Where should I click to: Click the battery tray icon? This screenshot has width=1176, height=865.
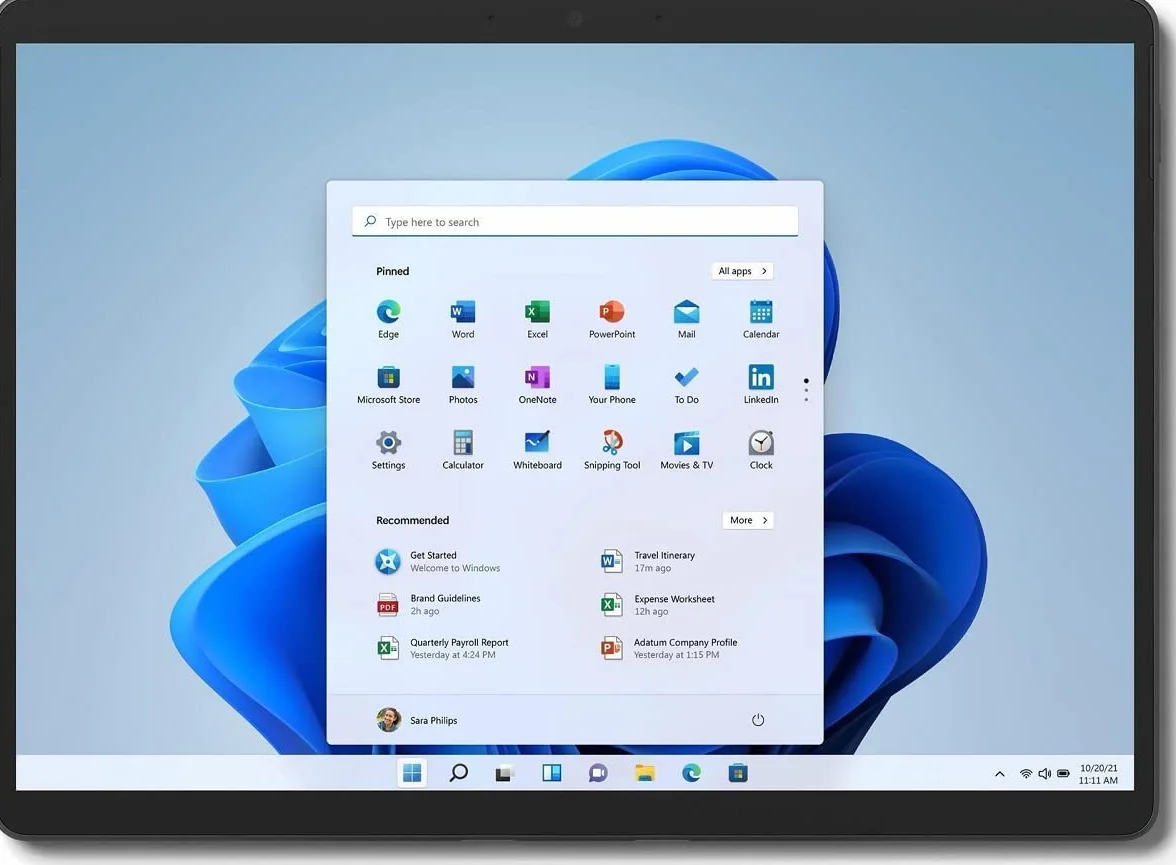pyautogui.click(x=1063, y=773)
